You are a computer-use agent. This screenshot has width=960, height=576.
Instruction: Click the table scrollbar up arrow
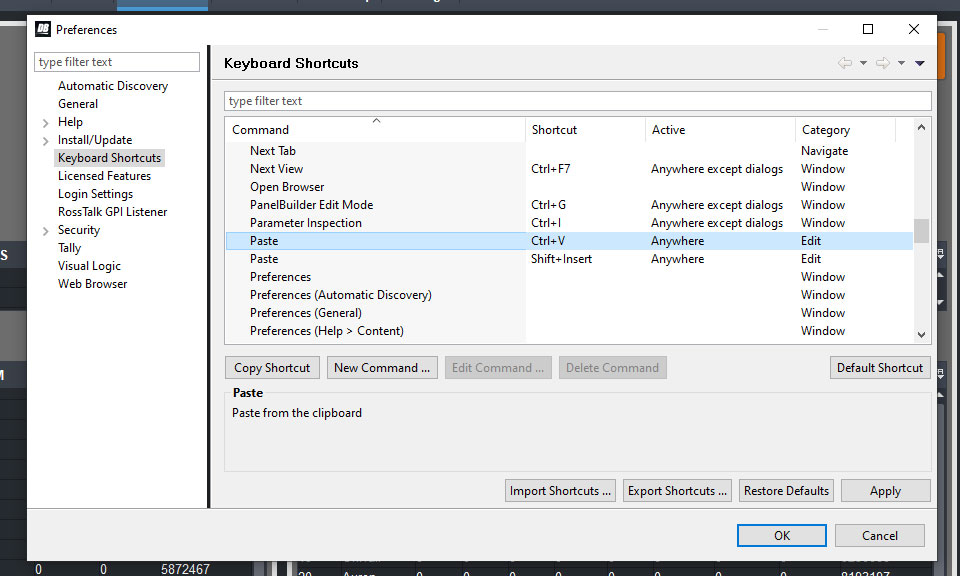tap(921, 128)
